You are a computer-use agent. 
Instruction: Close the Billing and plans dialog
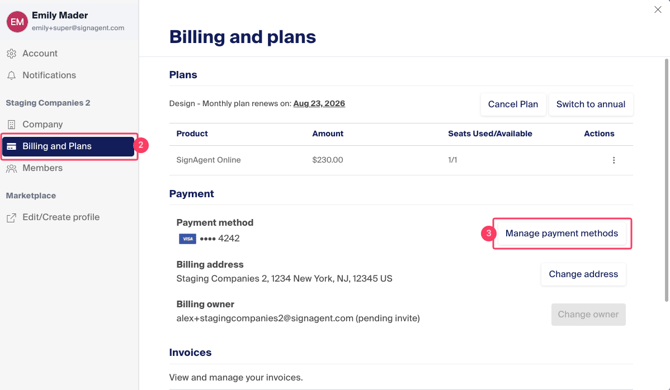point(658,9)
